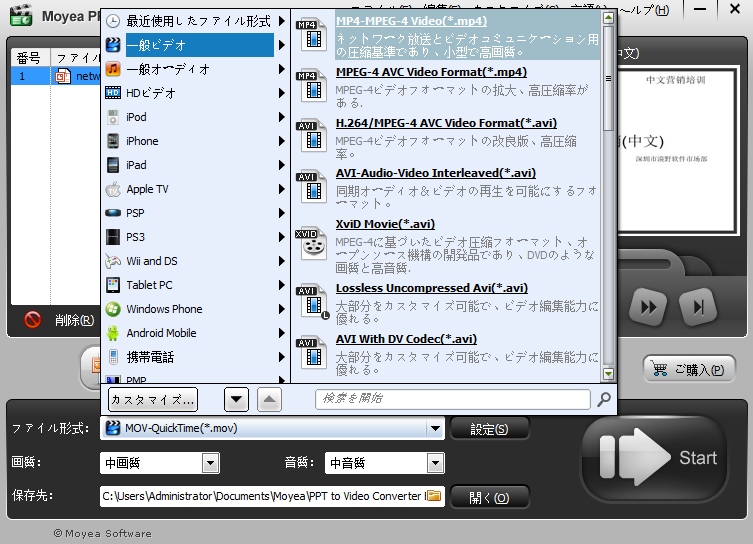753x544 pixels.
Task: Click the カスタマイズ... button
Action: click(x=153, y=399)
